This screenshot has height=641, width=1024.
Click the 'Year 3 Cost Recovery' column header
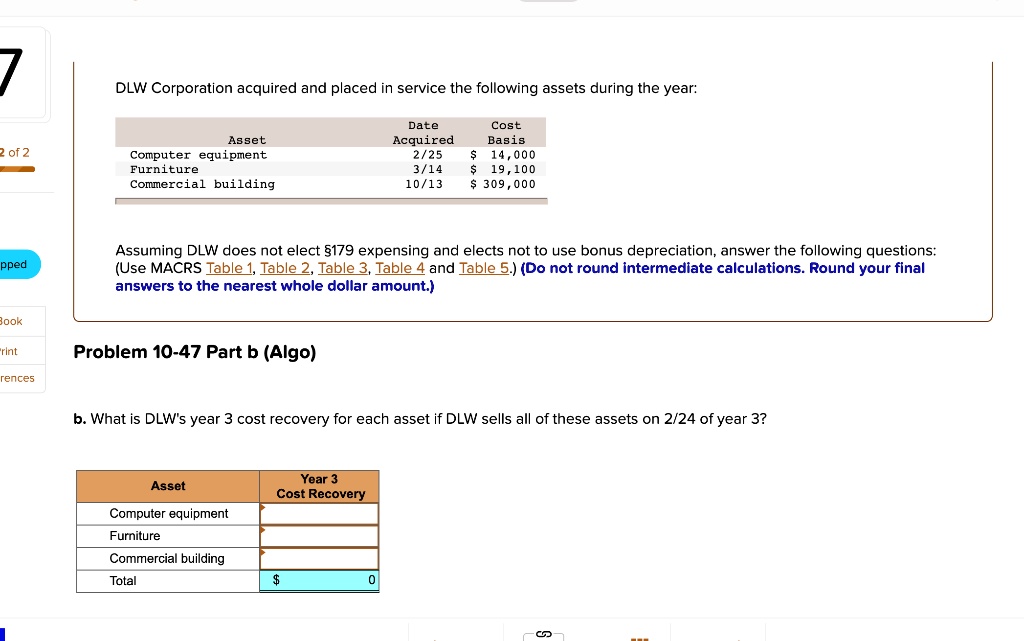(x=319, y=486)
